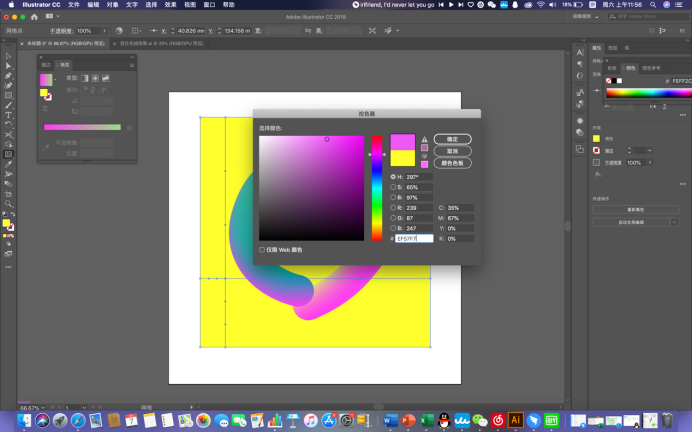
Task: Click the yellow fill swatch in Properties
Action: pos(596,139)
